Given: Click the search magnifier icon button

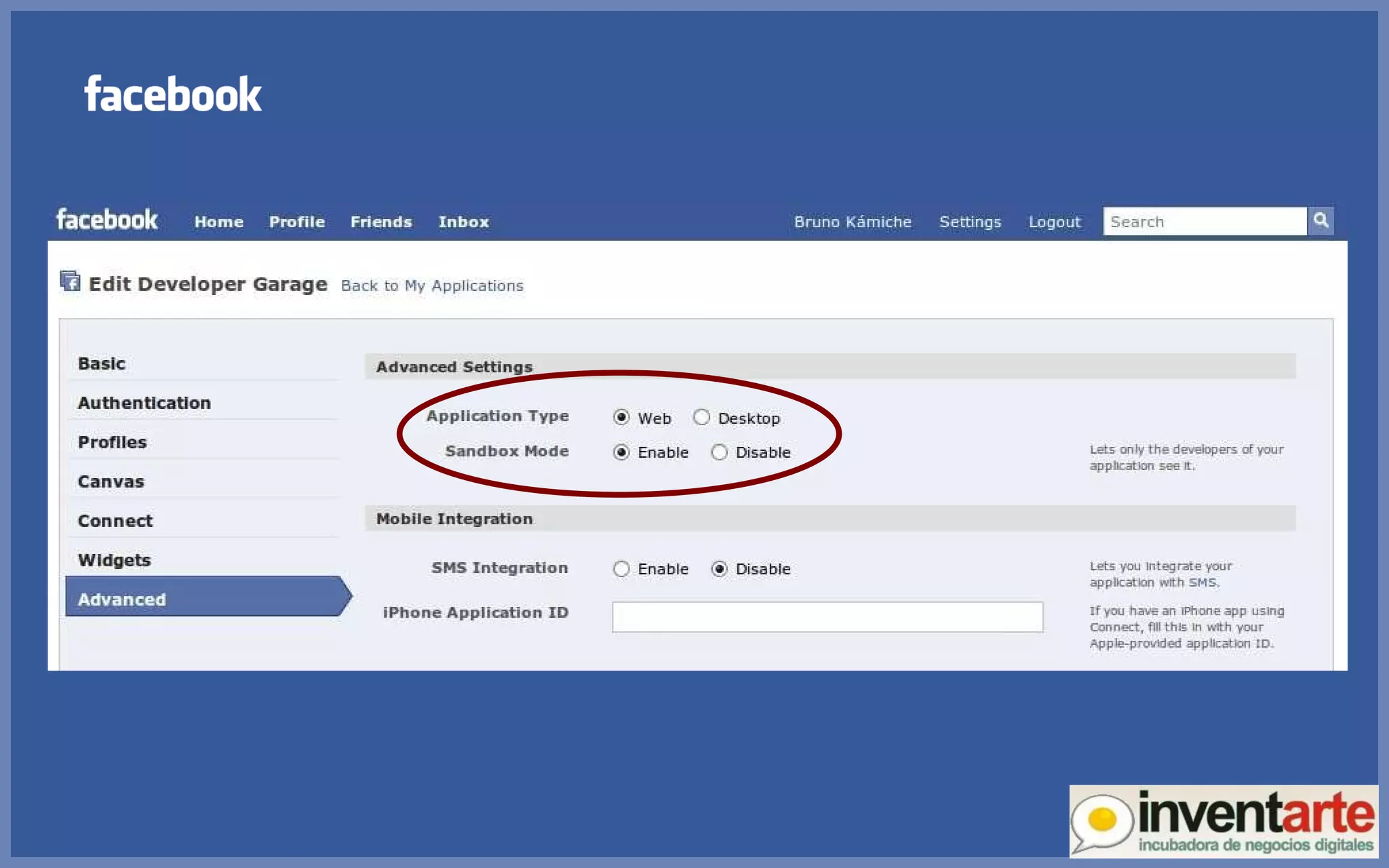Looking at the screenshot, I should tap(1320, 220).
